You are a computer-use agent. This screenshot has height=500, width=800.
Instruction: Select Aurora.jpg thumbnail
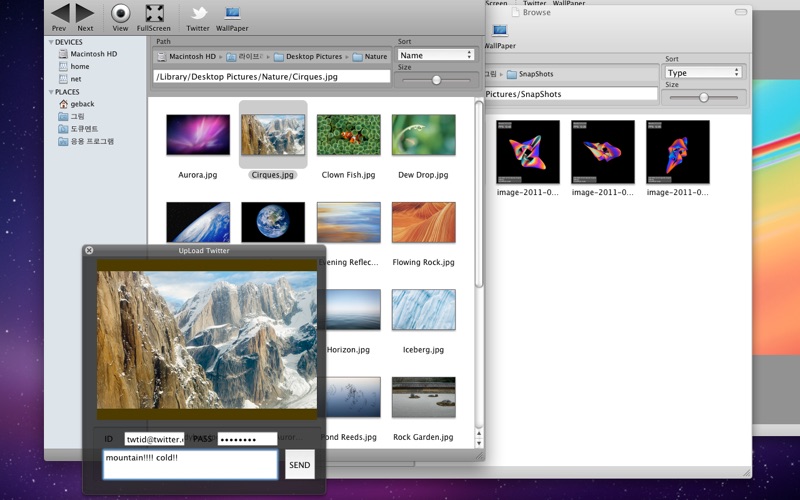tap(198, 135)
